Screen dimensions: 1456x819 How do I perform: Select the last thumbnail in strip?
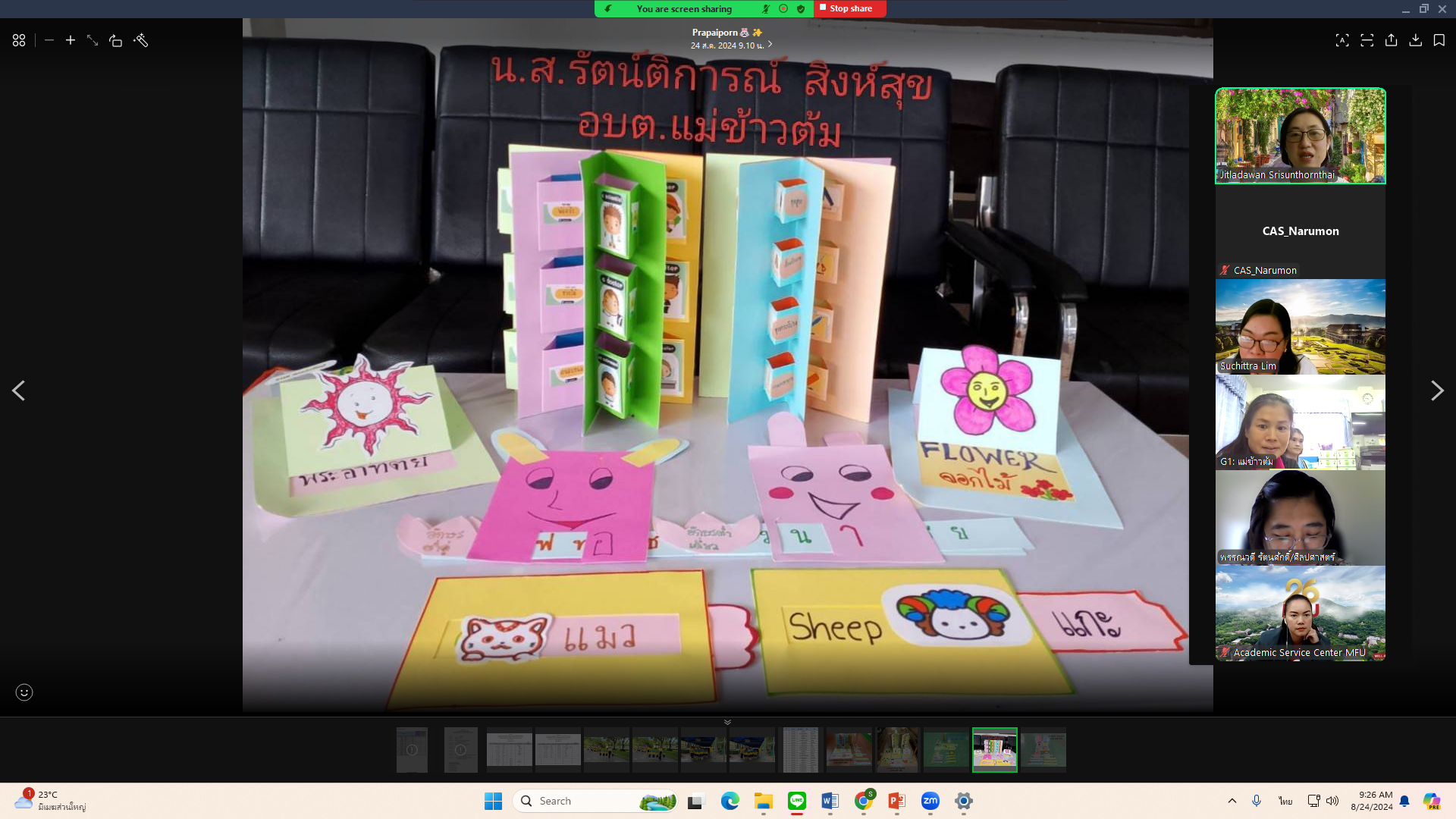[1043, 749]
